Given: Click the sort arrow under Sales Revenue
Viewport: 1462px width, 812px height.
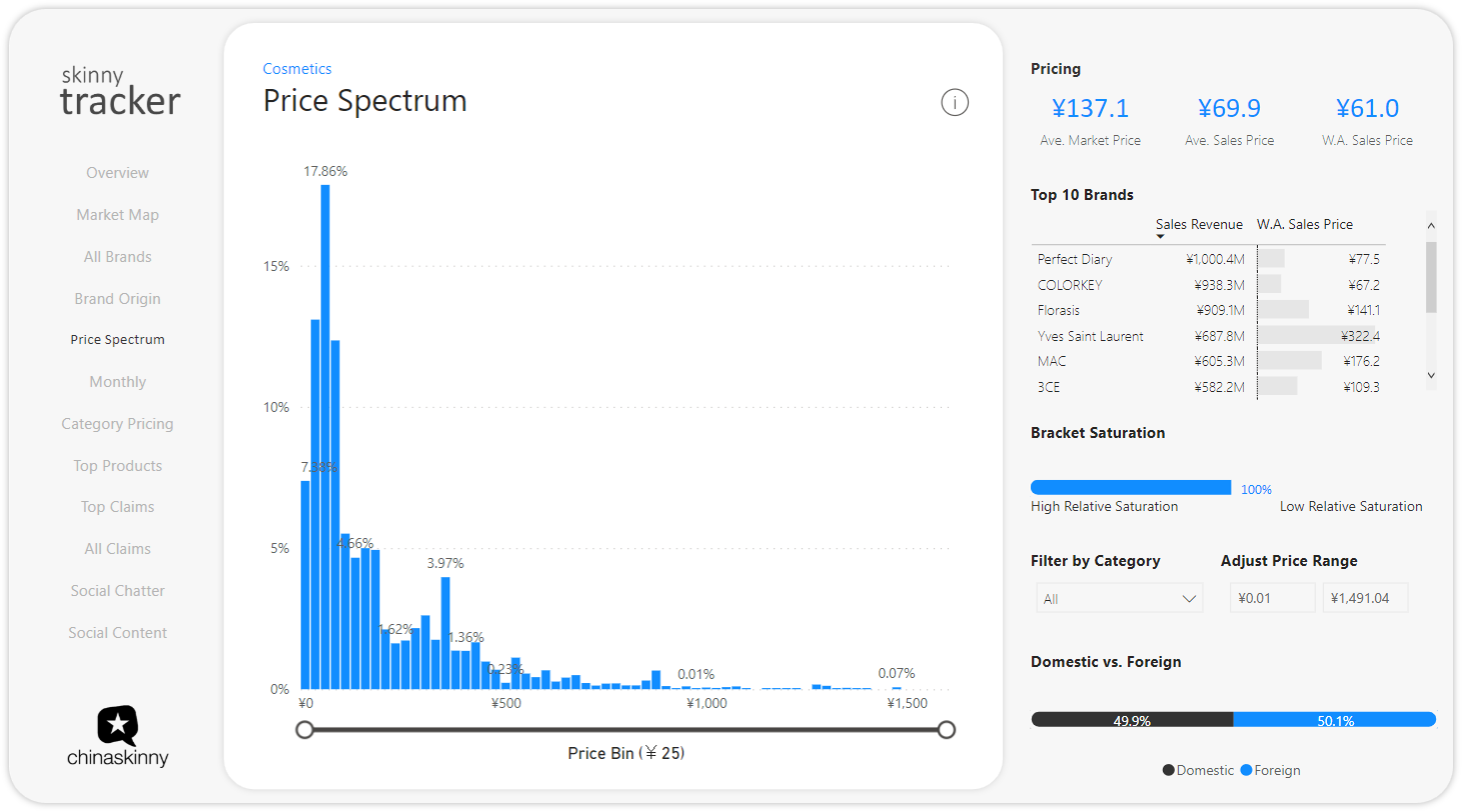Looking at the screenshot, I should coord(1161,237).
